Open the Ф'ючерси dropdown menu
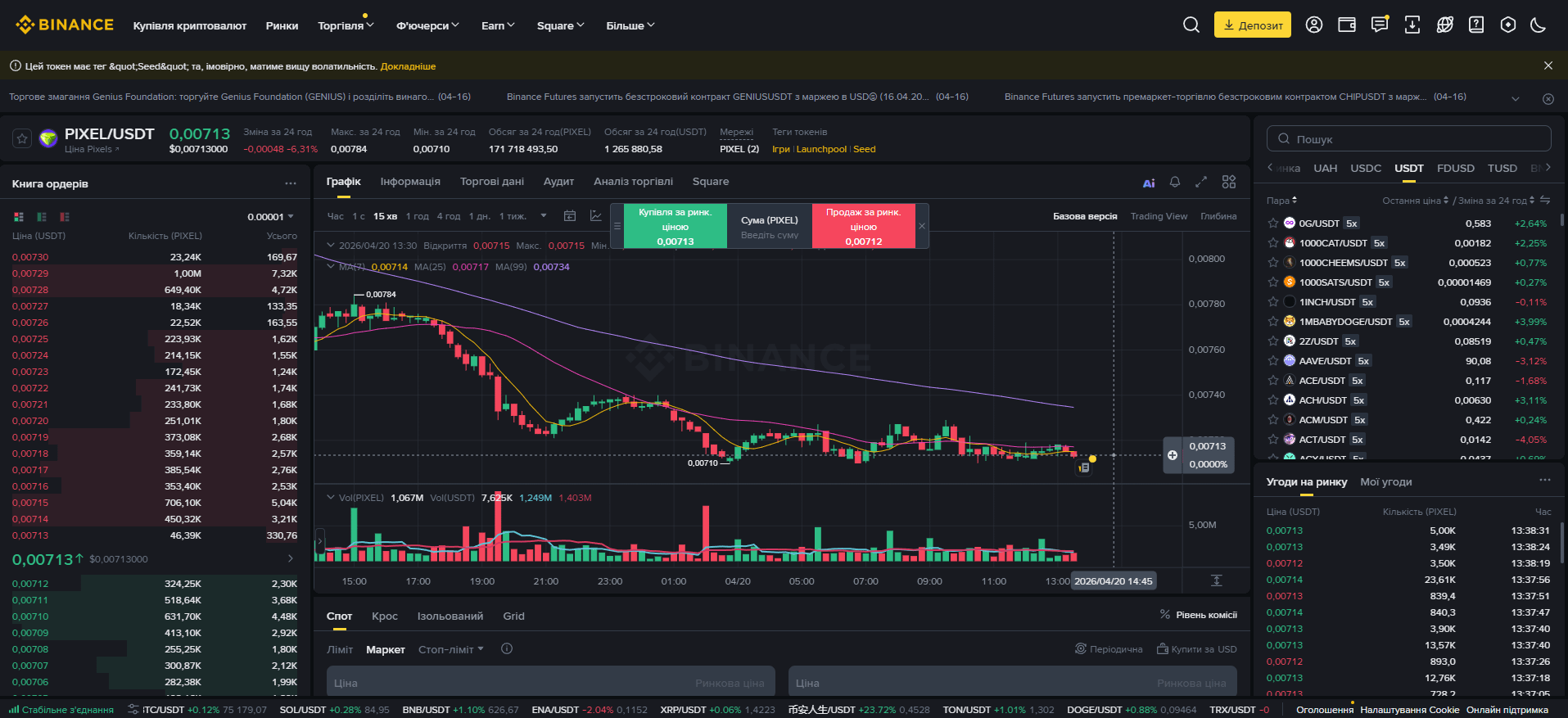Screen dimensions: 1568x718 click(427, 25)
